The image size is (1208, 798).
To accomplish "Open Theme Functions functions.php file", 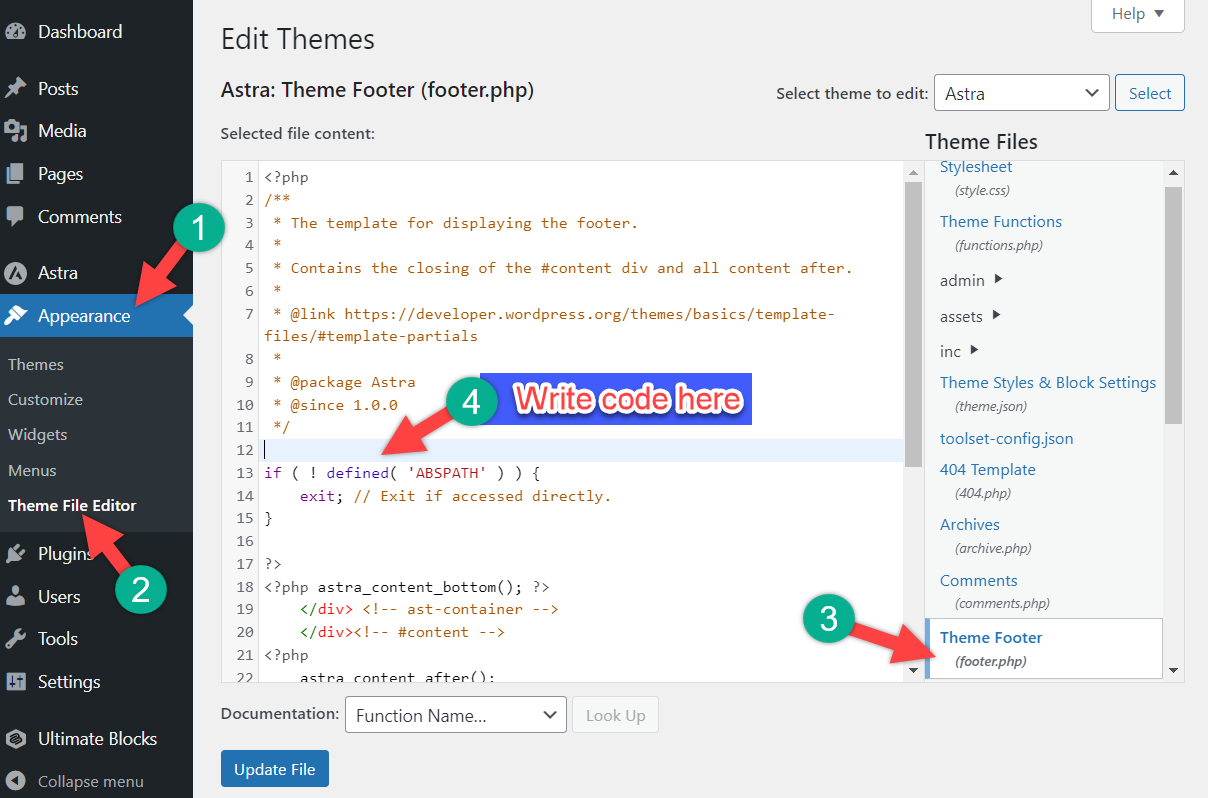I will (1000, 221).
